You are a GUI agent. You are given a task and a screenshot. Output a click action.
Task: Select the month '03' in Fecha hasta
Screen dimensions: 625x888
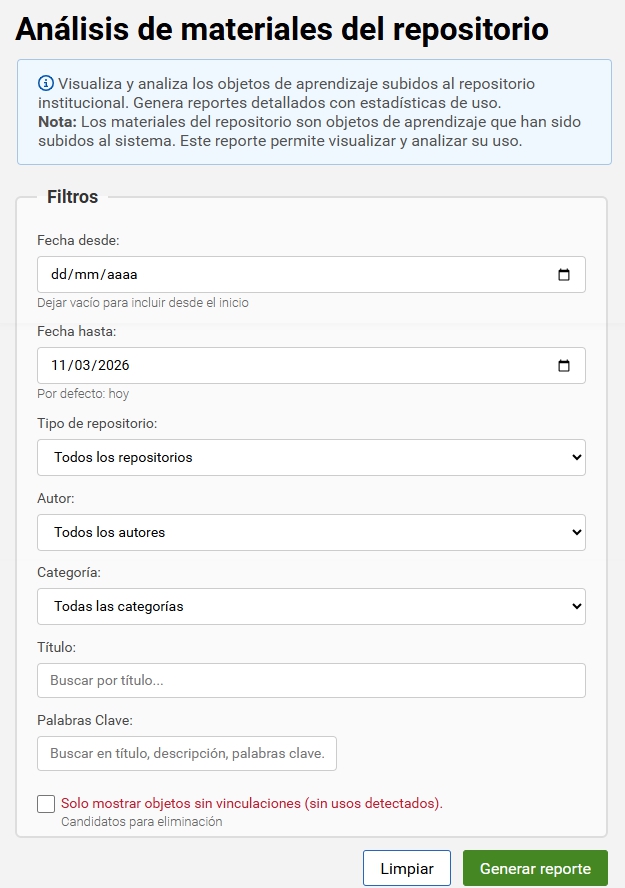(x=82, y=366)
